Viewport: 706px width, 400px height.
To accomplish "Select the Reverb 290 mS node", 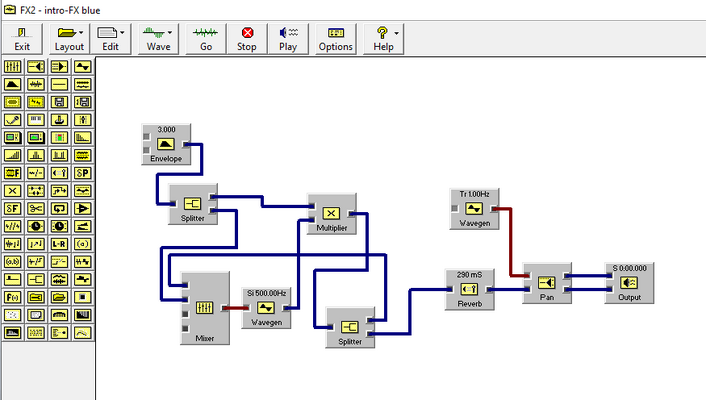I will 470,289.
